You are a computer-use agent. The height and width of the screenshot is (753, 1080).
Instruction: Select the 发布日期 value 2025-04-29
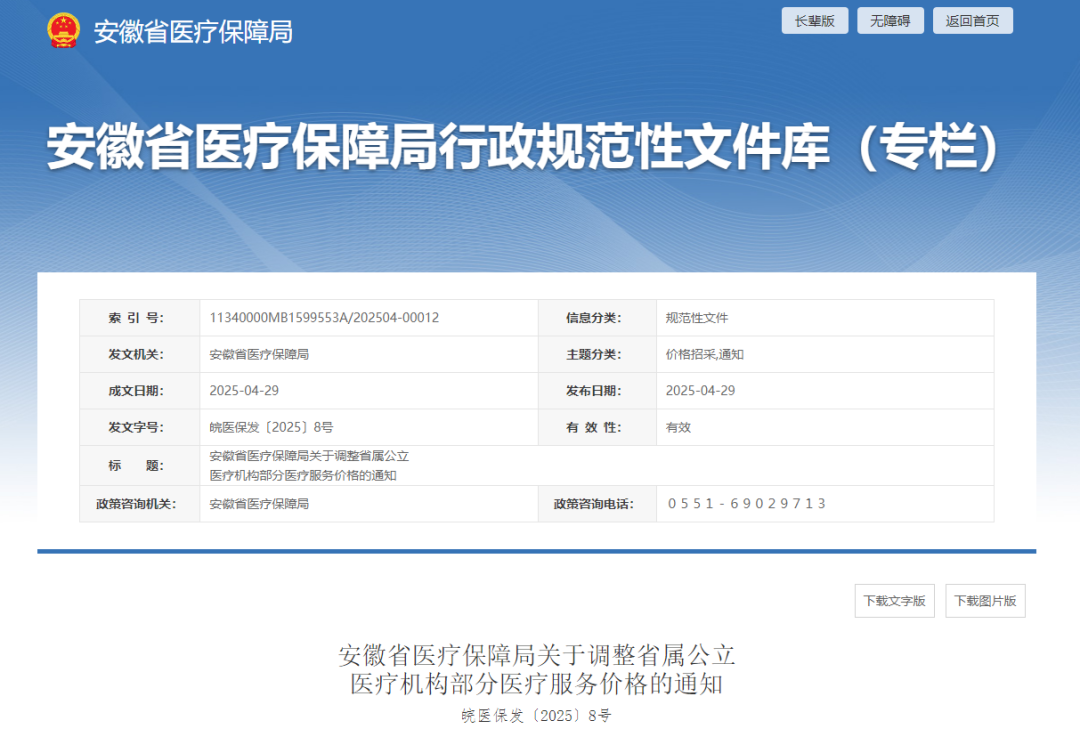[700, 391]
